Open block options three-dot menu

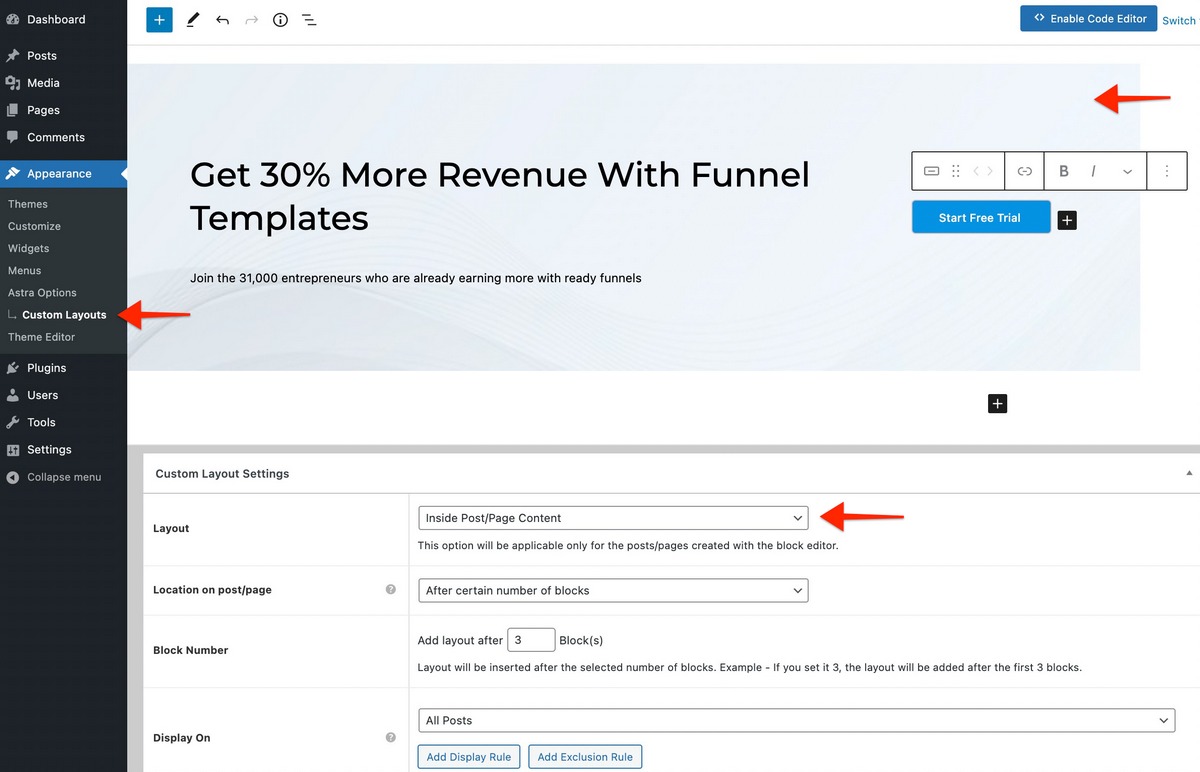1167,171
